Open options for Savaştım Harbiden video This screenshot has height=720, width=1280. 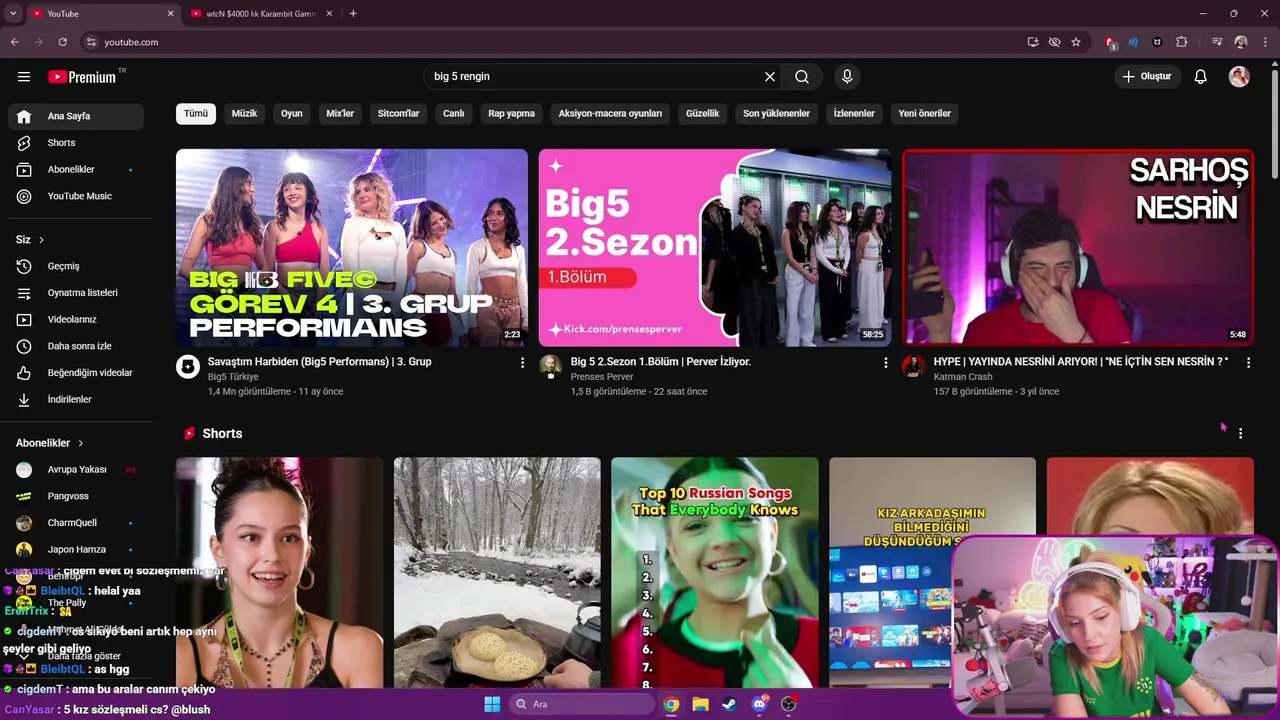tap(522, 363)
